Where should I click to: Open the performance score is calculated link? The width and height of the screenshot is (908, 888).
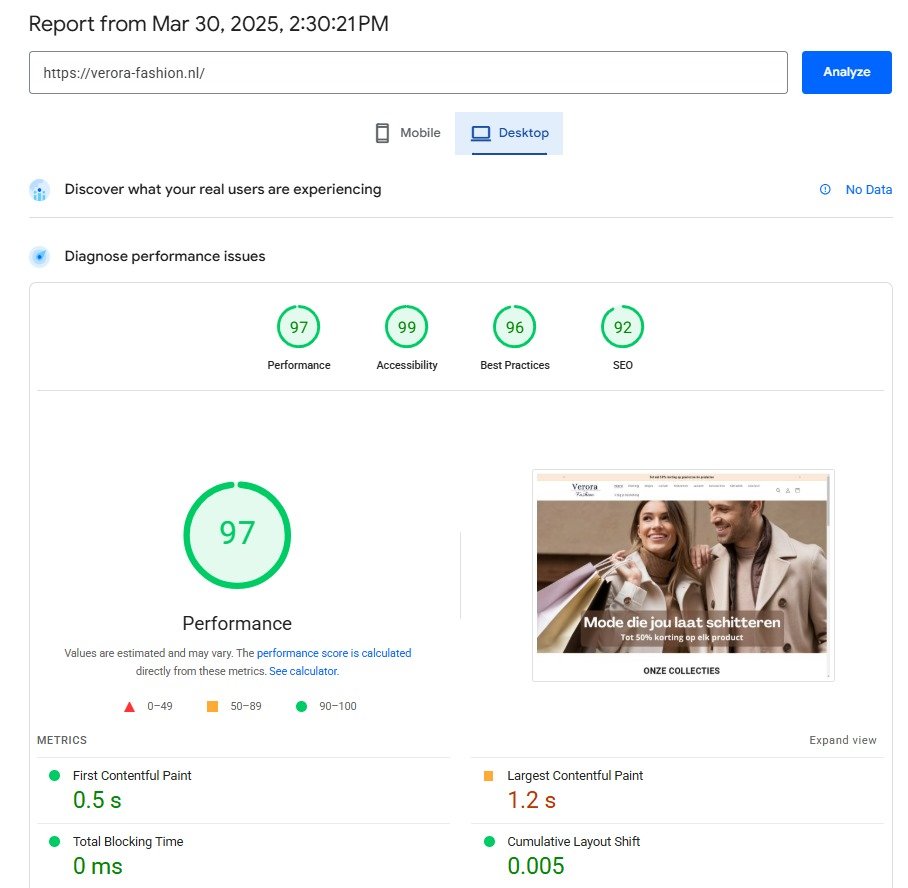tap(334, 653)
